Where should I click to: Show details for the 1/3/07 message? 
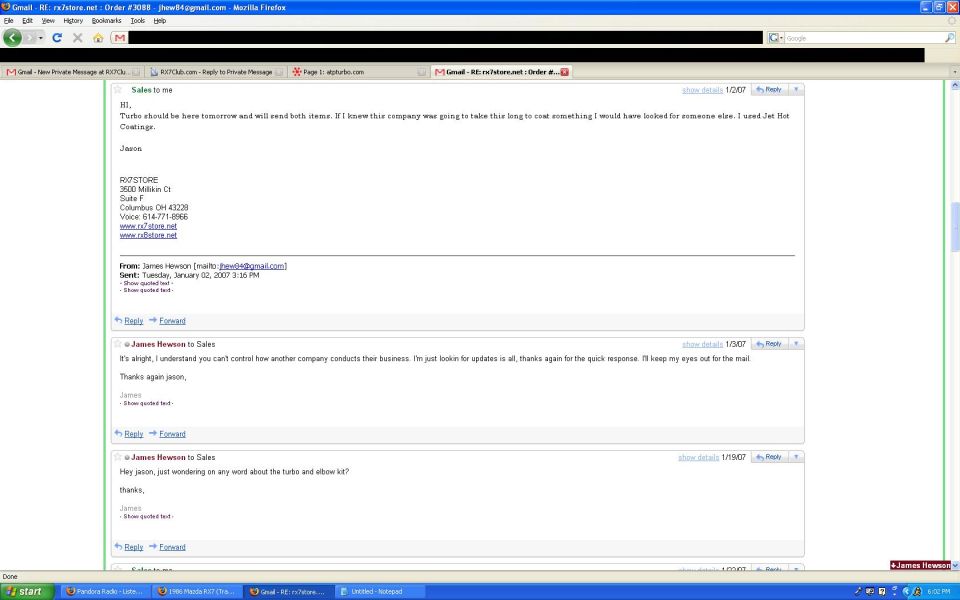tap(702, 344)
